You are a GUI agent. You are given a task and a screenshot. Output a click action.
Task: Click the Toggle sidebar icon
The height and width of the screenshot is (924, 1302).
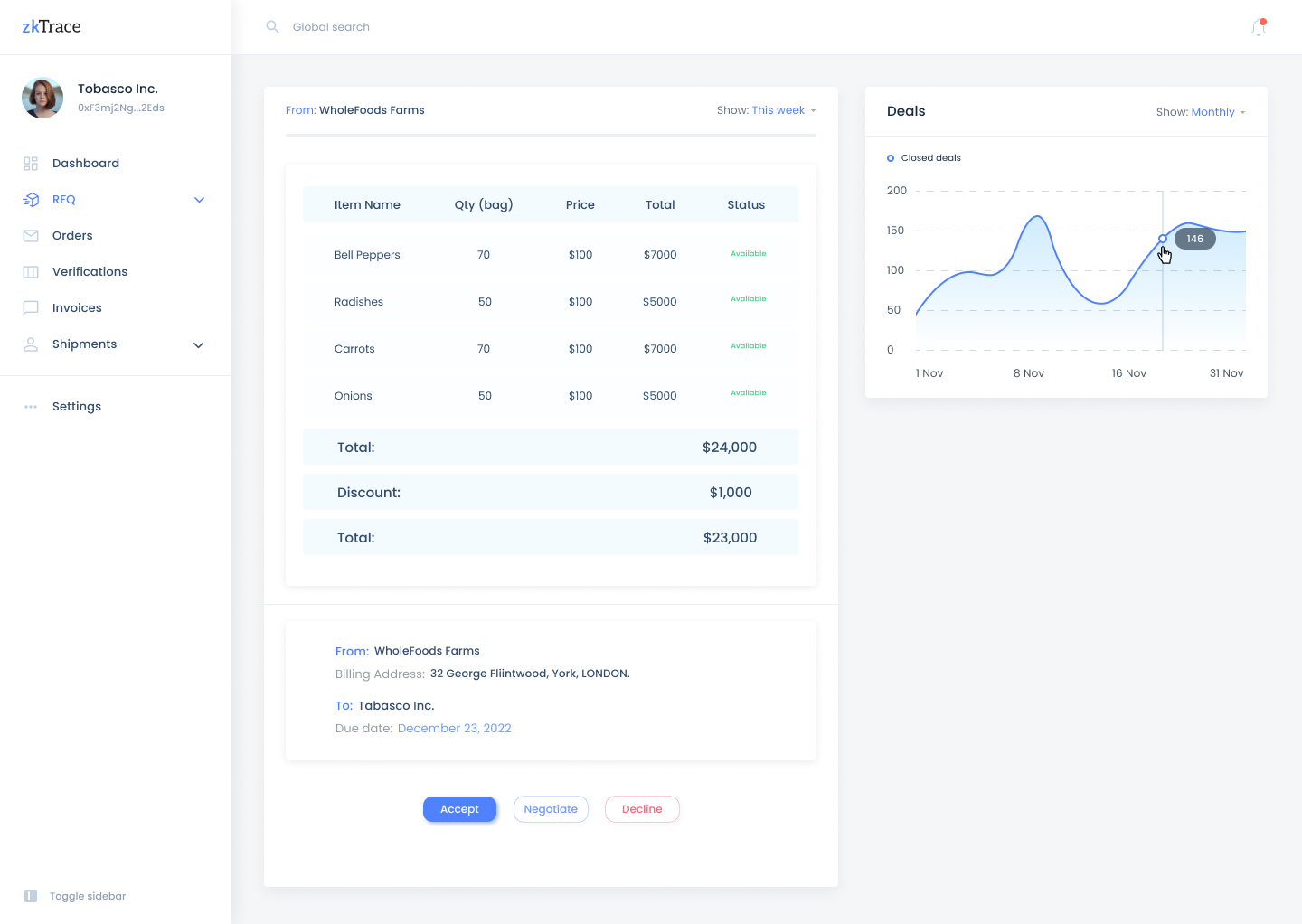click(31, 896)
